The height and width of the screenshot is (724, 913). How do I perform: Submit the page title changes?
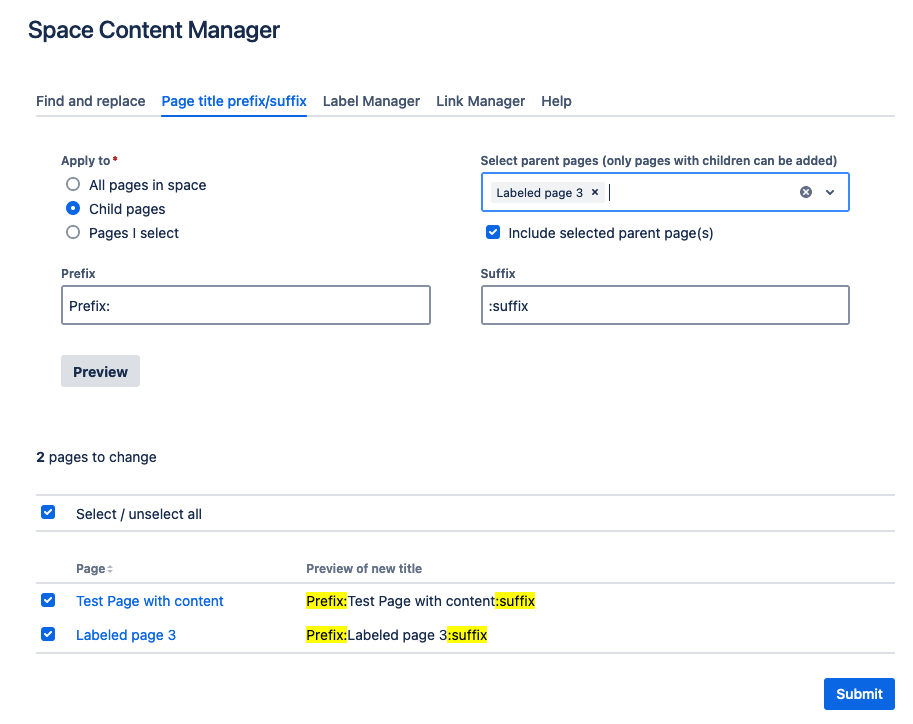point(858,694)
